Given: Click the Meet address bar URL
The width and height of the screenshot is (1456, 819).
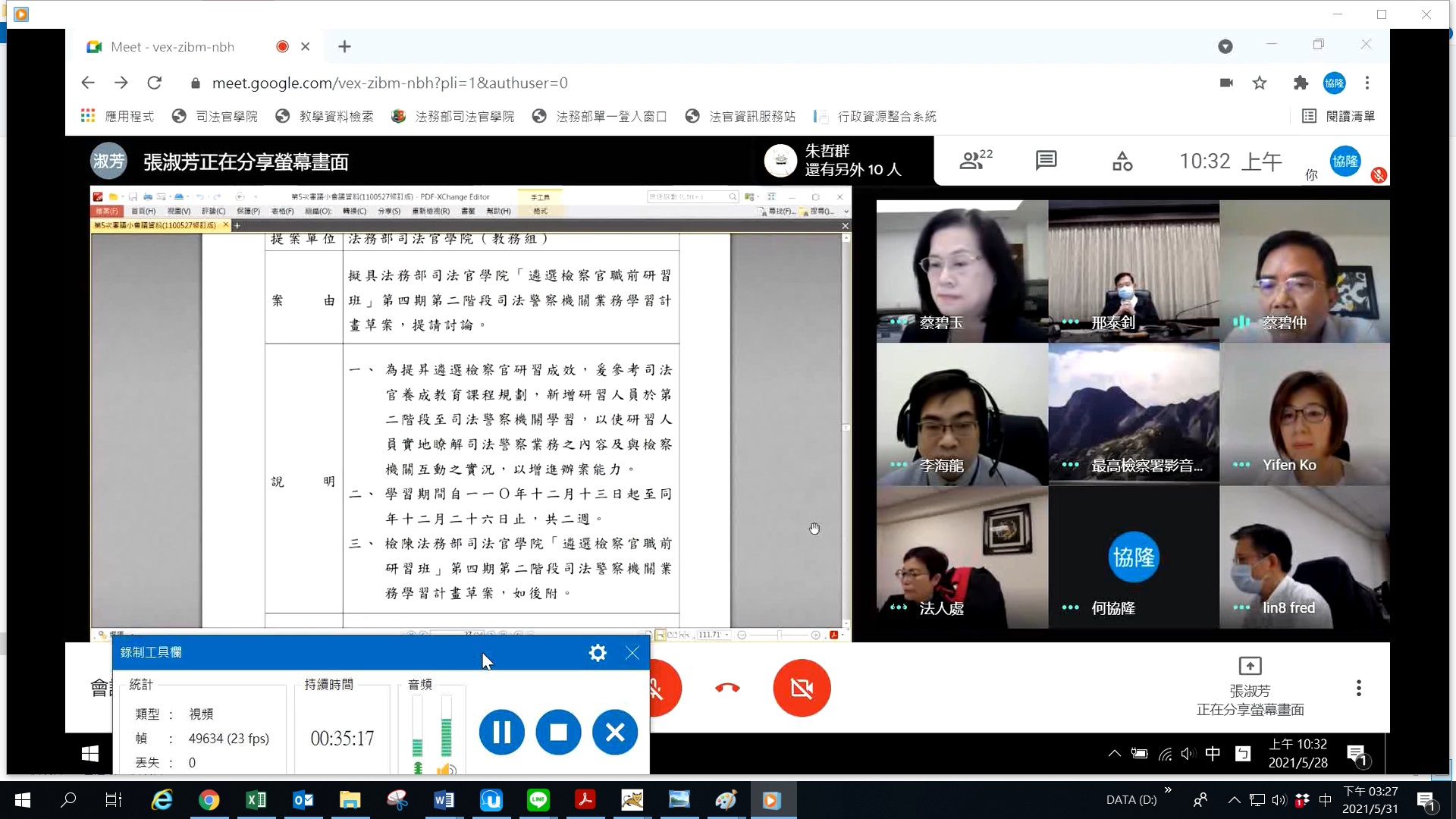Looking at the screenshot, I should coord(390,83).
